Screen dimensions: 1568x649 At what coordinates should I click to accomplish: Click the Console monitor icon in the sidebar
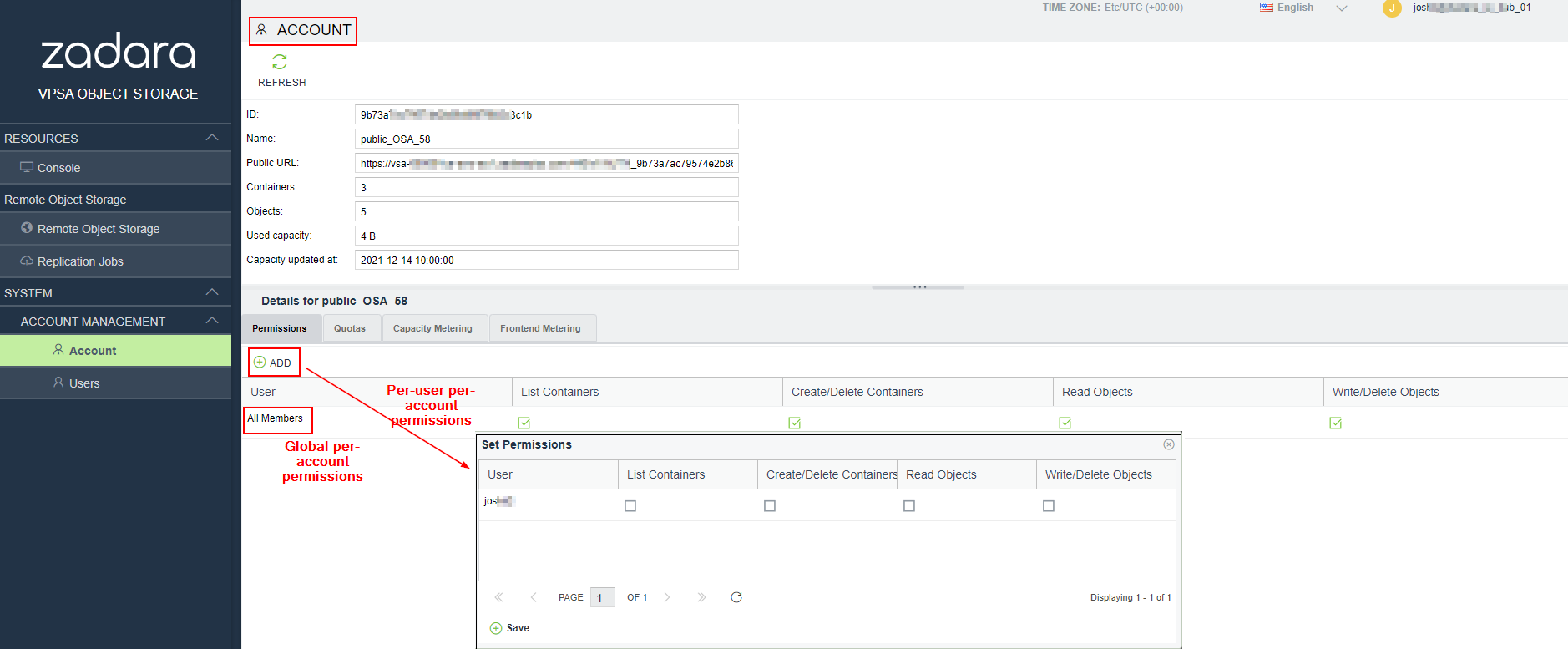27,167
